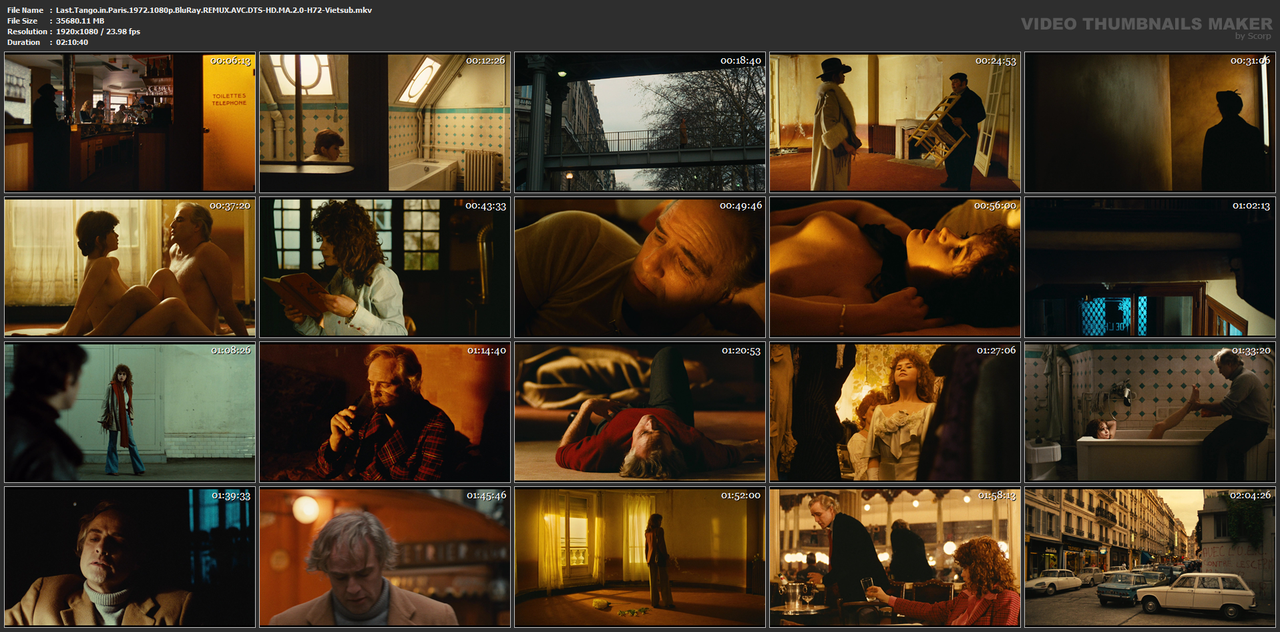Open the head-bowed man thumbnail at 01:45:46
1280x632 pixels.
click(x=385, y=557)
